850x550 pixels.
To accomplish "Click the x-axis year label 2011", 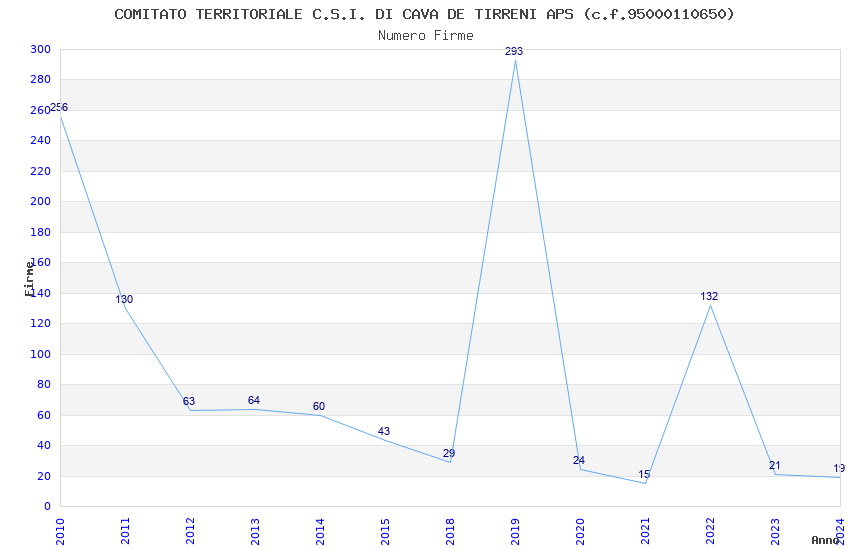I will pos(125,531).
